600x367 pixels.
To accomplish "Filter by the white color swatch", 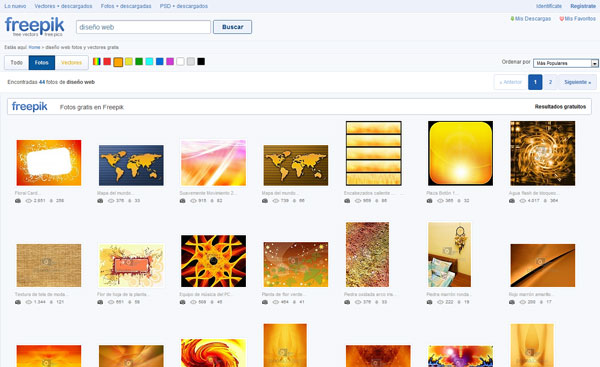I will [x=180, y=62].
